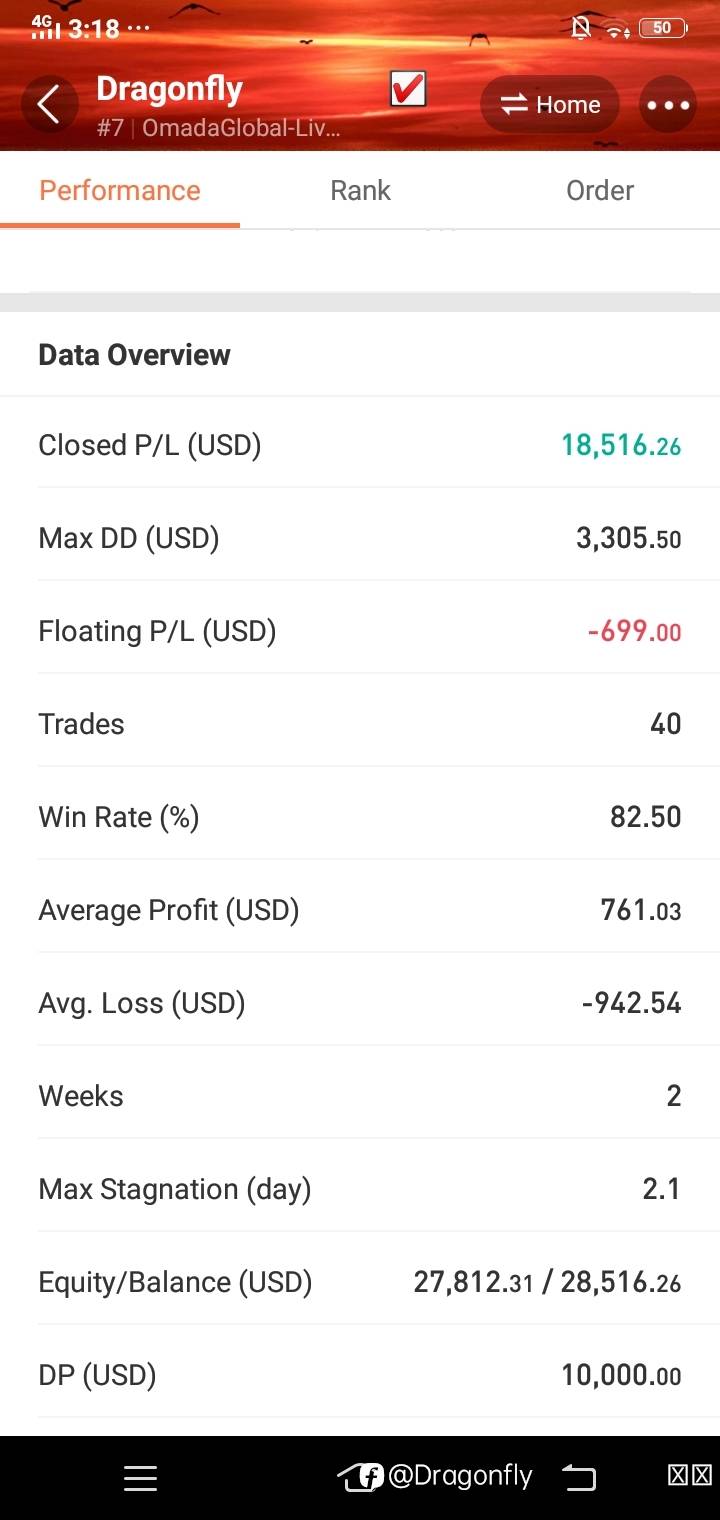Tap the Facebook icon near @Dragonfly
This screenshot has width=720, height=1520.
click(x=371, y=1477)
